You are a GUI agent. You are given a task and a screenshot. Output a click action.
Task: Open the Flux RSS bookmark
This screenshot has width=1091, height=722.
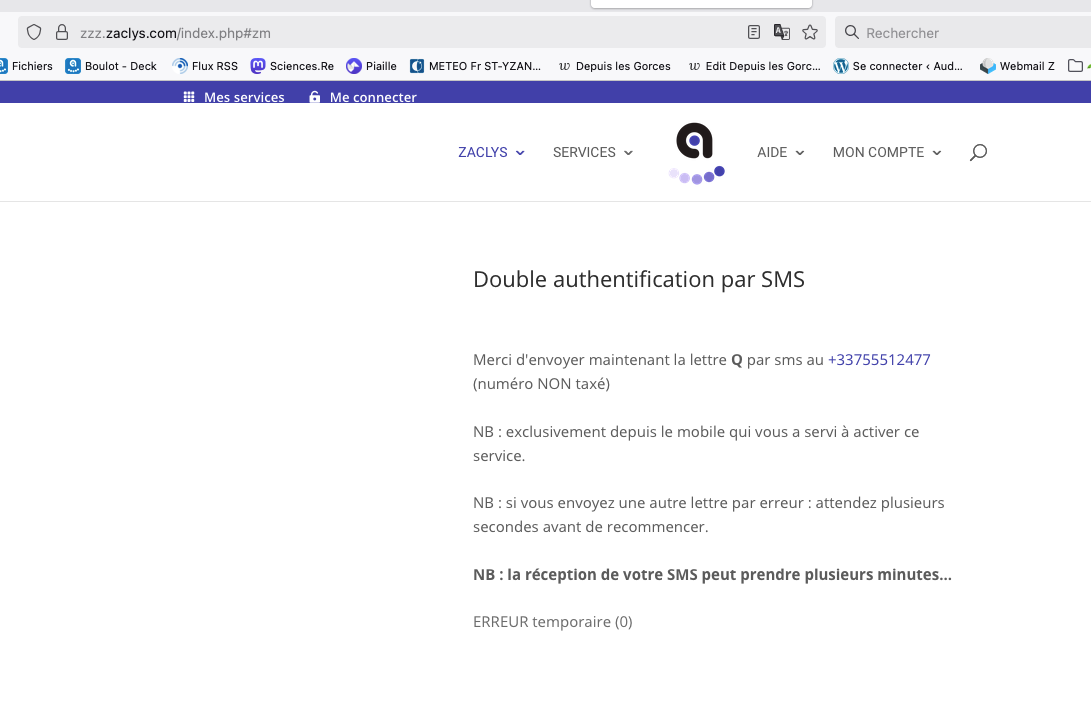coord(205,66)
